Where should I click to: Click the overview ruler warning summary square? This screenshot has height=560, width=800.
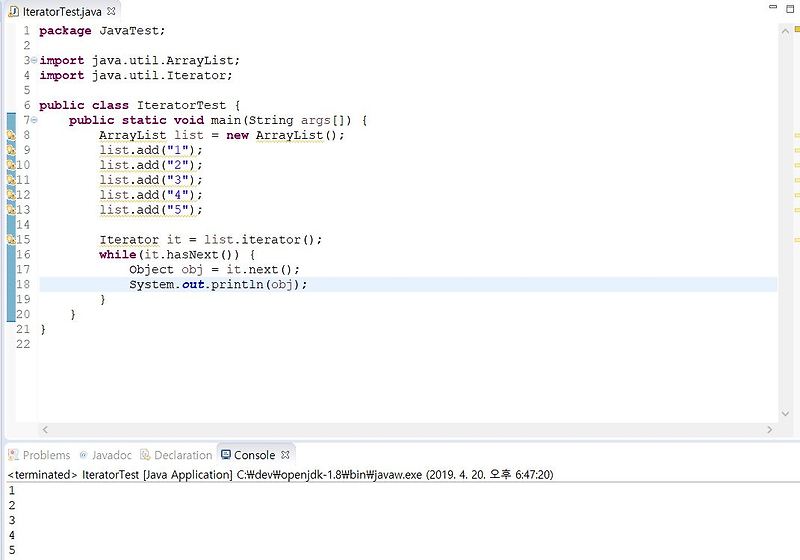click(797, 29)
